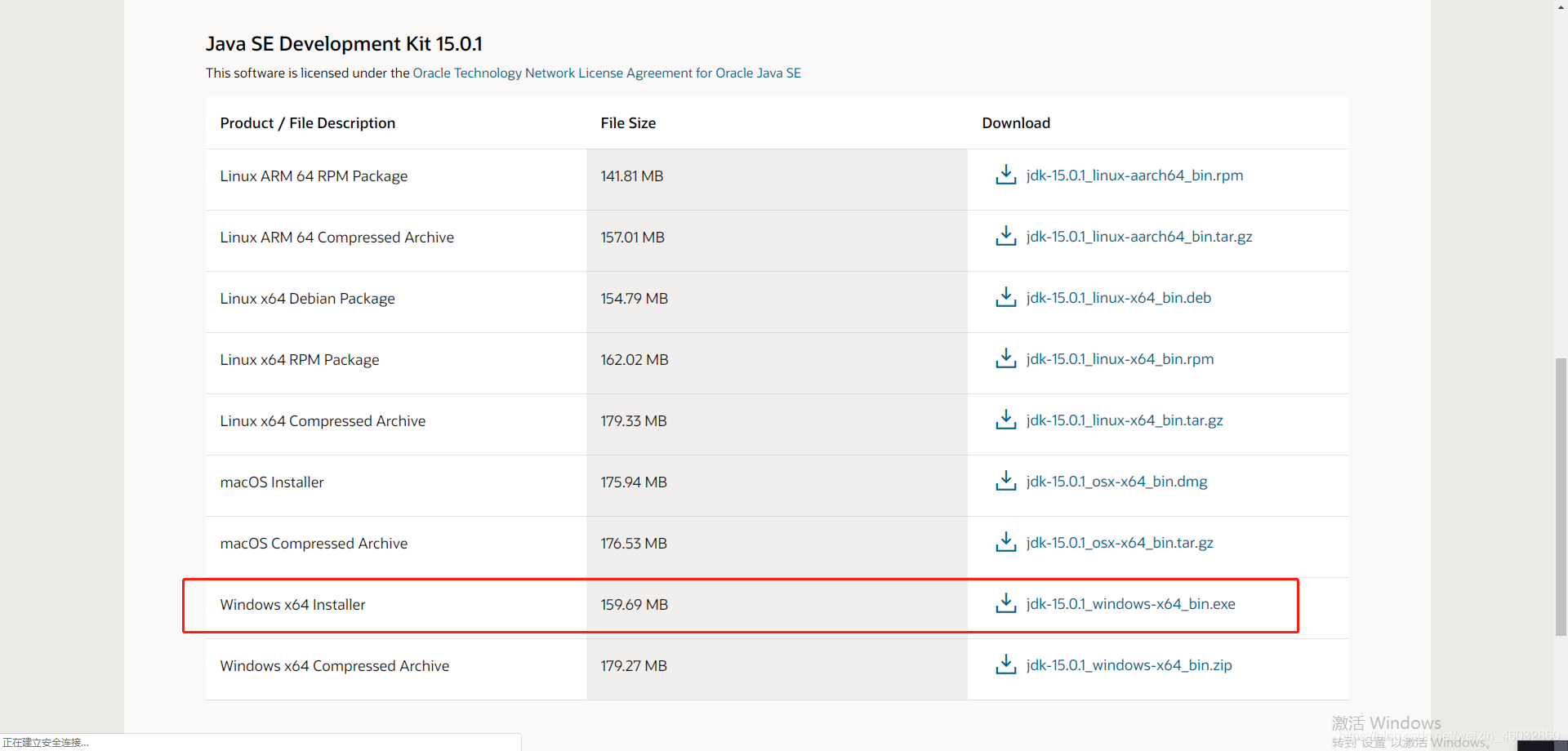
Task: Click Download column header
Action: point(1016,123)
